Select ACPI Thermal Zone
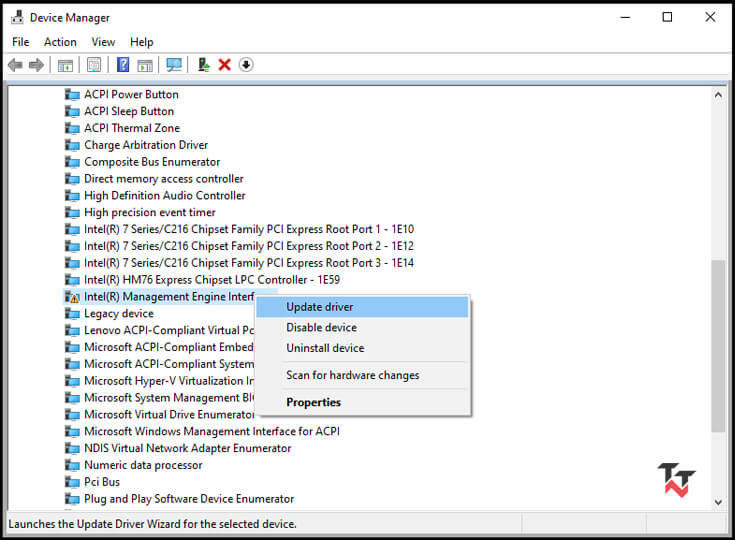The height and width of the screenshot is (540, 735). (x=132, y=128)
